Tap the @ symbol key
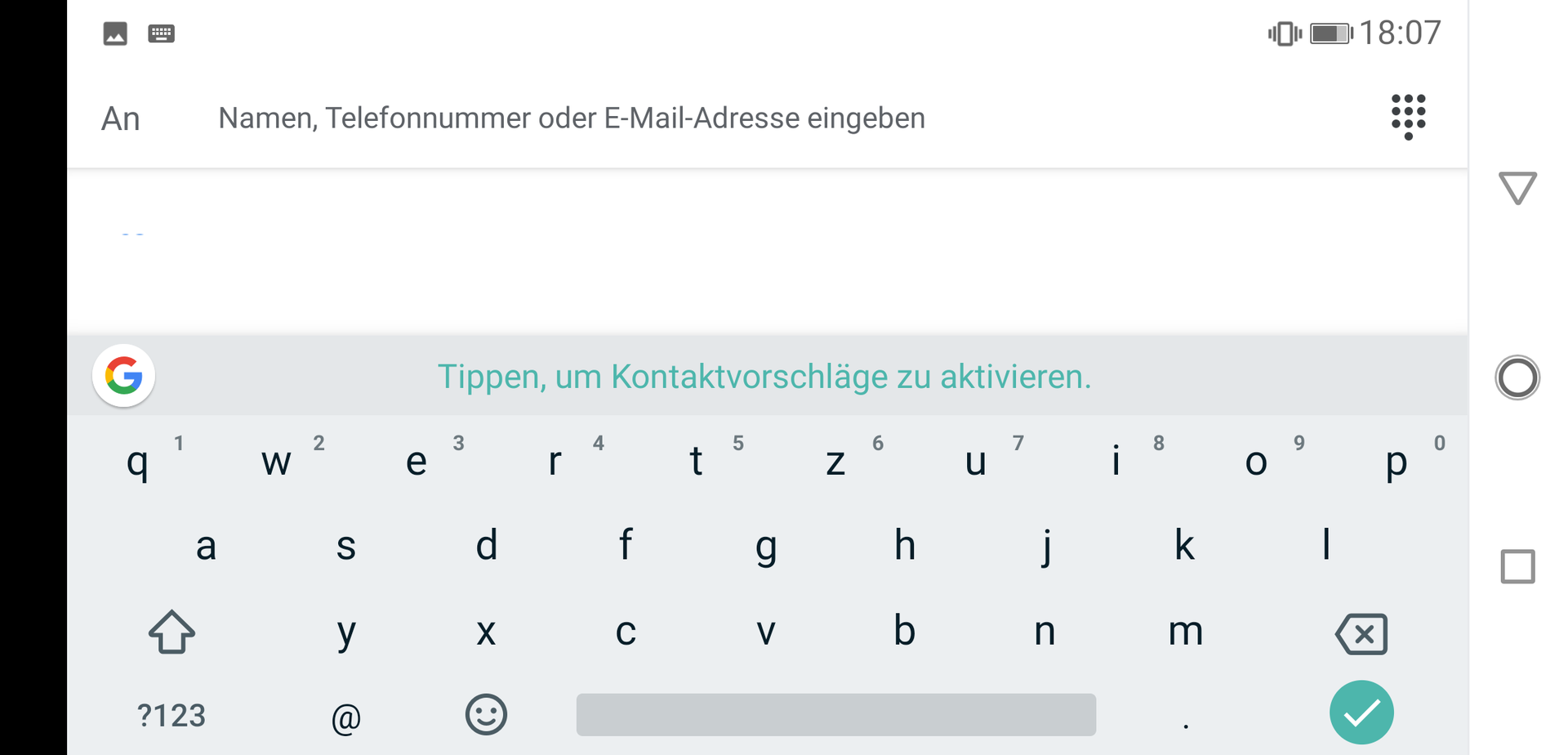The image size is (1568, 755). coord(346,718)
